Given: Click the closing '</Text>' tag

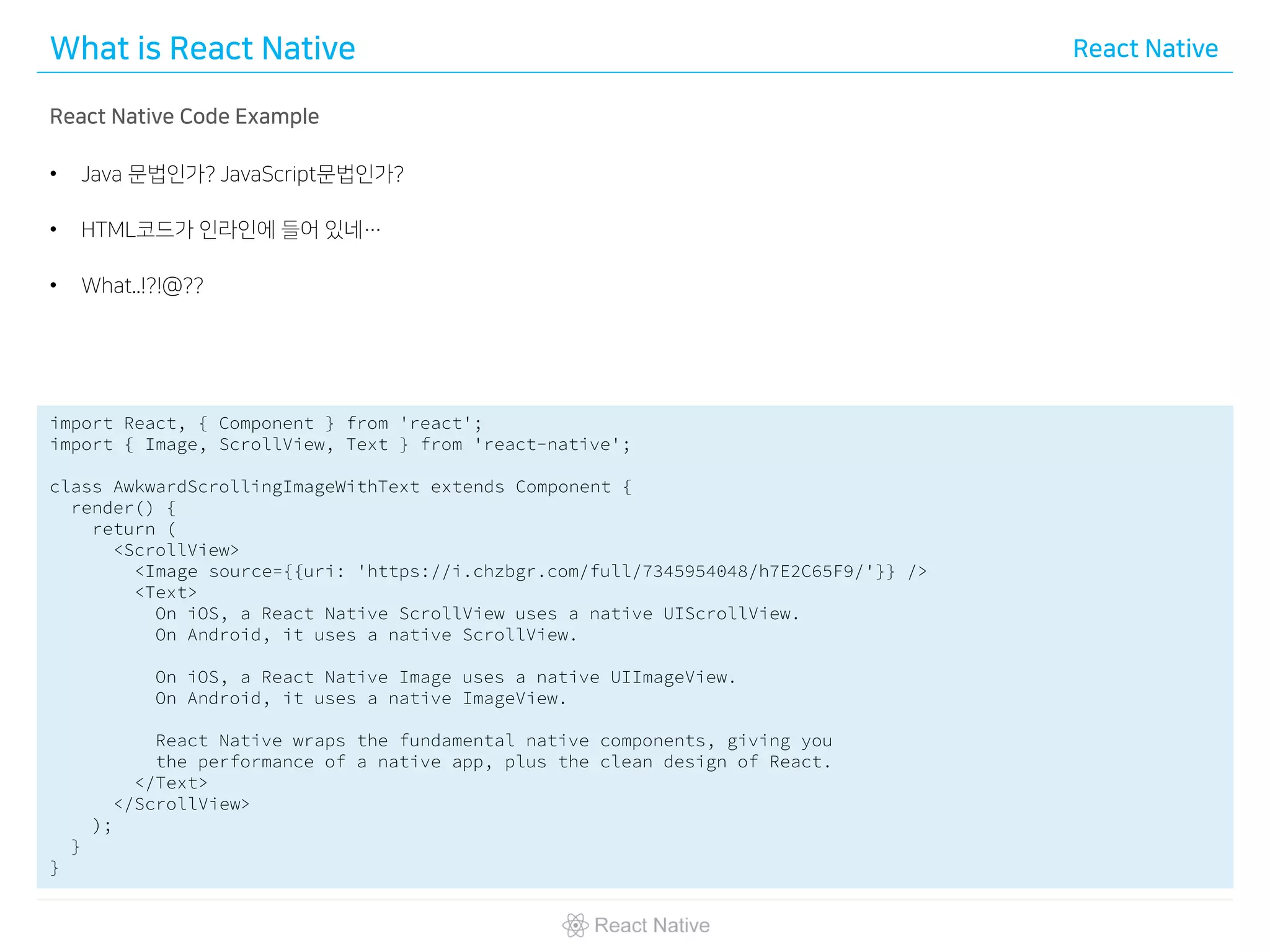Looking at the screenshot, I should 171,783.
